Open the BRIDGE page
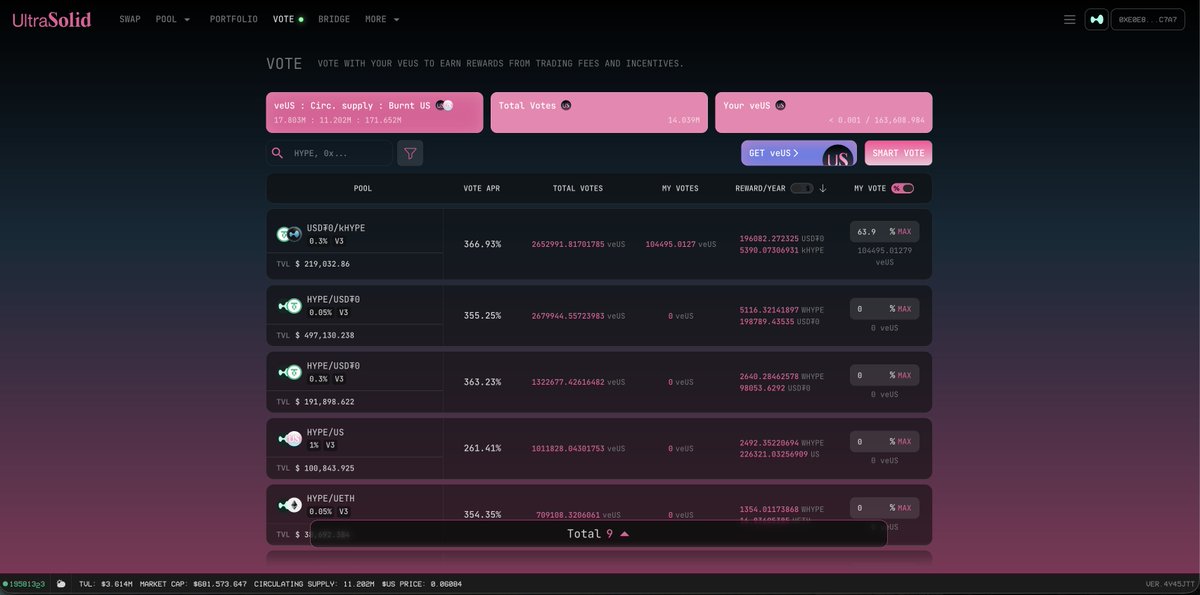This screenshot has width=1200, height=595. point(333,18)
